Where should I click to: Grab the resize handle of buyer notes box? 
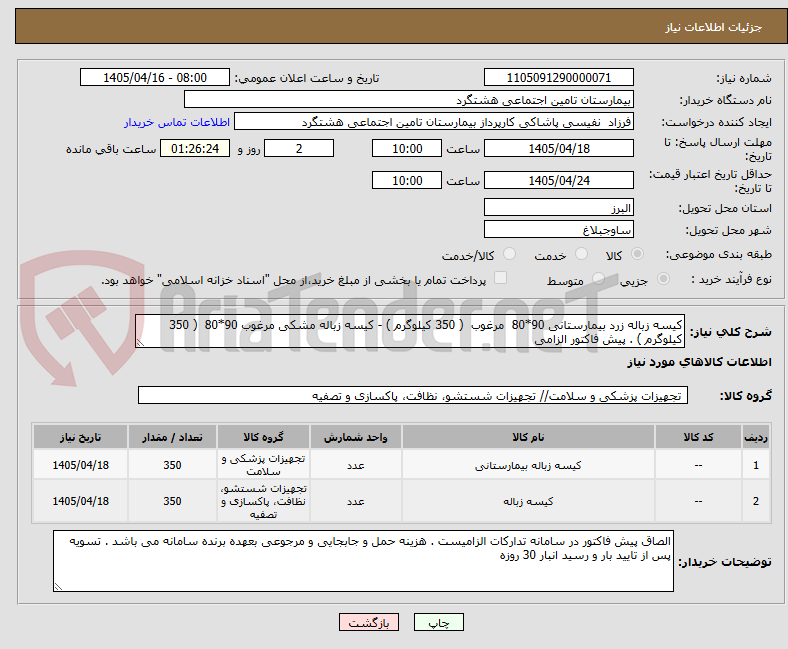(x=58, y=587)
